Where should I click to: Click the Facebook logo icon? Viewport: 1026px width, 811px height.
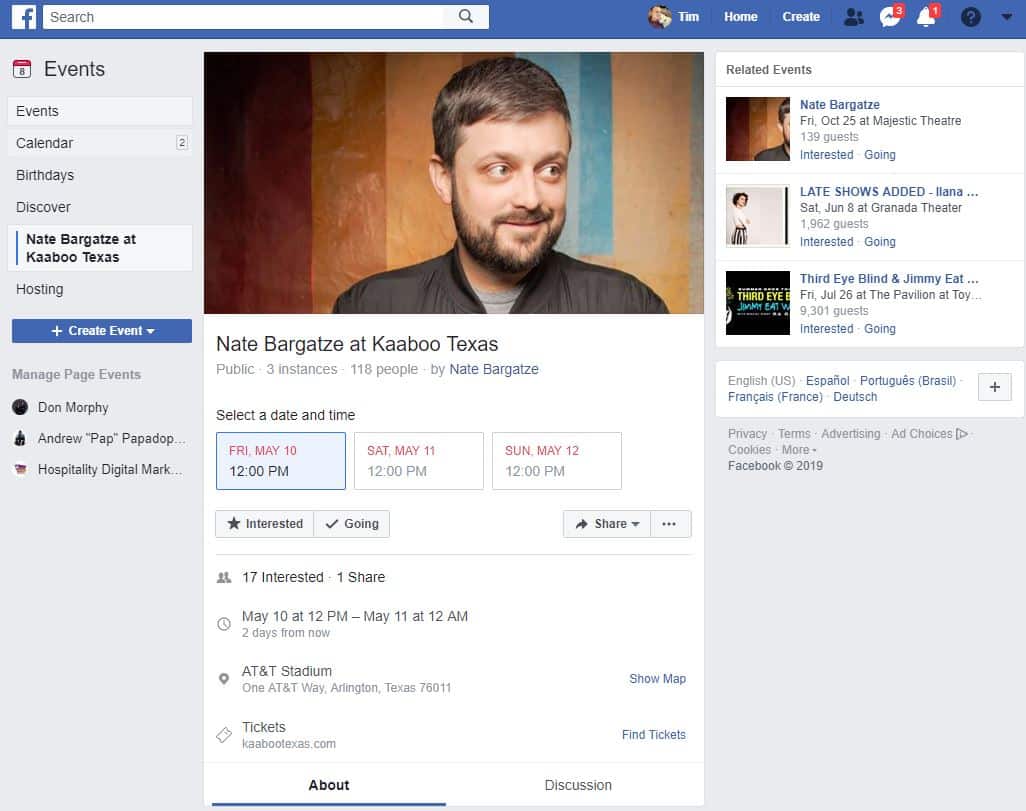tap(24, 17)
